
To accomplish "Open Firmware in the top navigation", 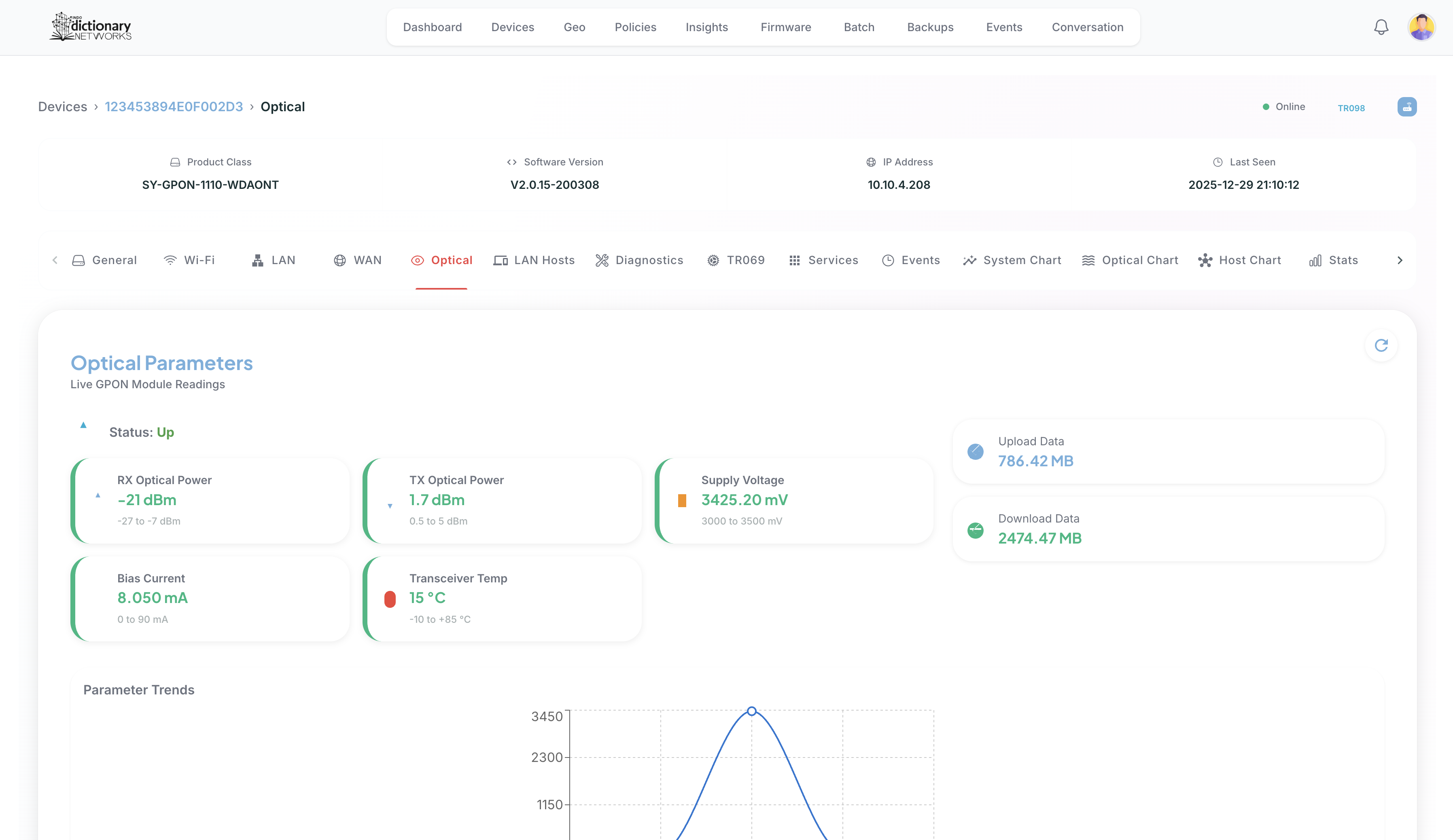I will click(x=785, y=27).
